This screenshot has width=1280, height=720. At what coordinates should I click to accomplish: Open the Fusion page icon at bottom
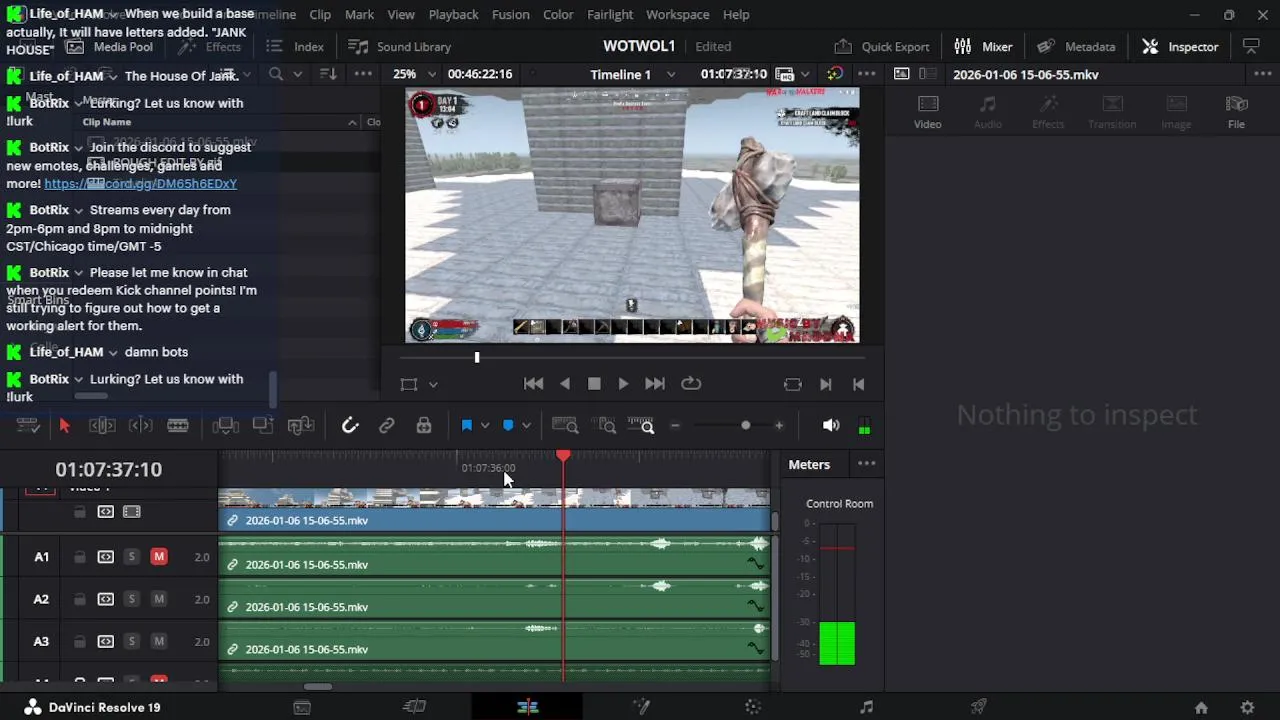click(641, 707)
